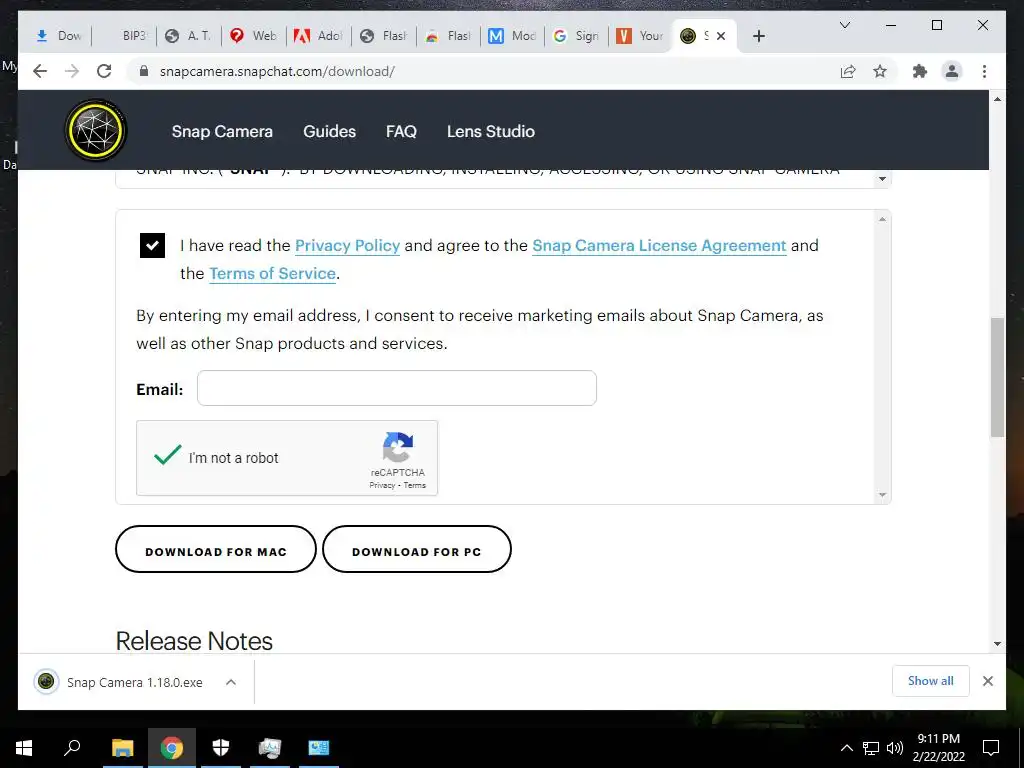Screen dimensions: 1024x768
Task: Switch to the A. T. tab
Action: 190,36
